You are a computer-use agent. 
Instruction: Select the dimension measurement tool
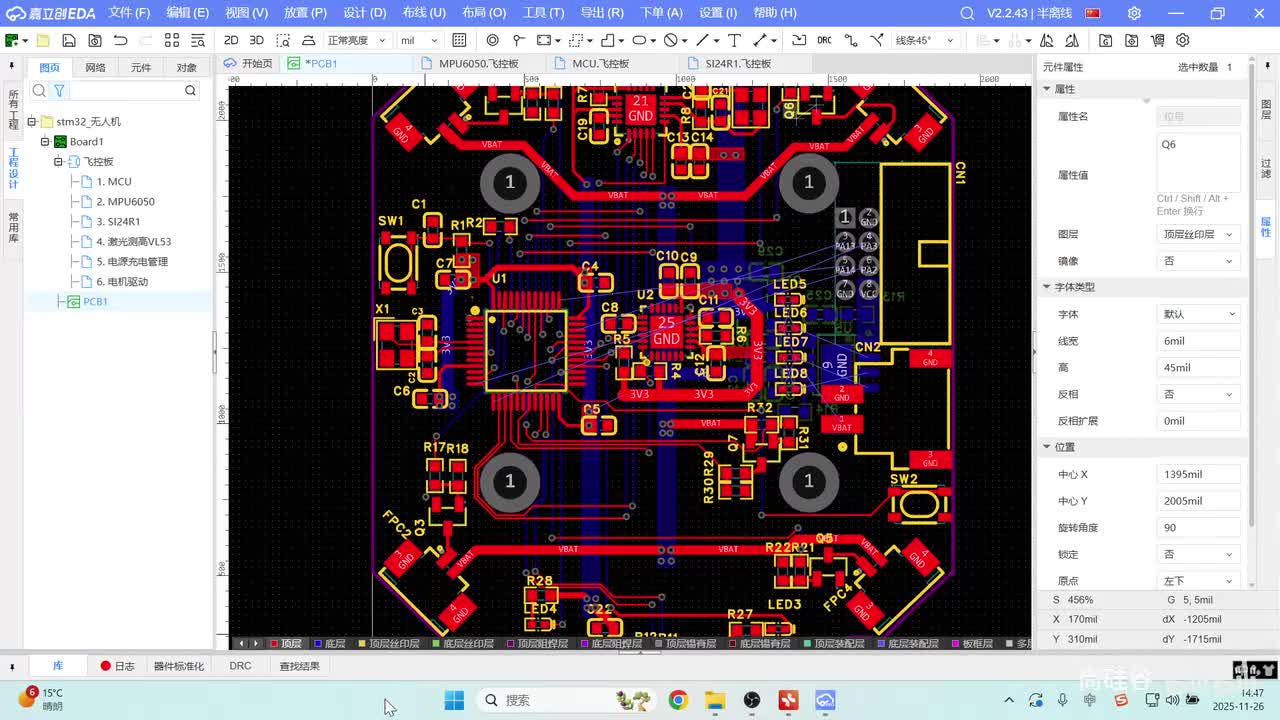pos(760,40)
